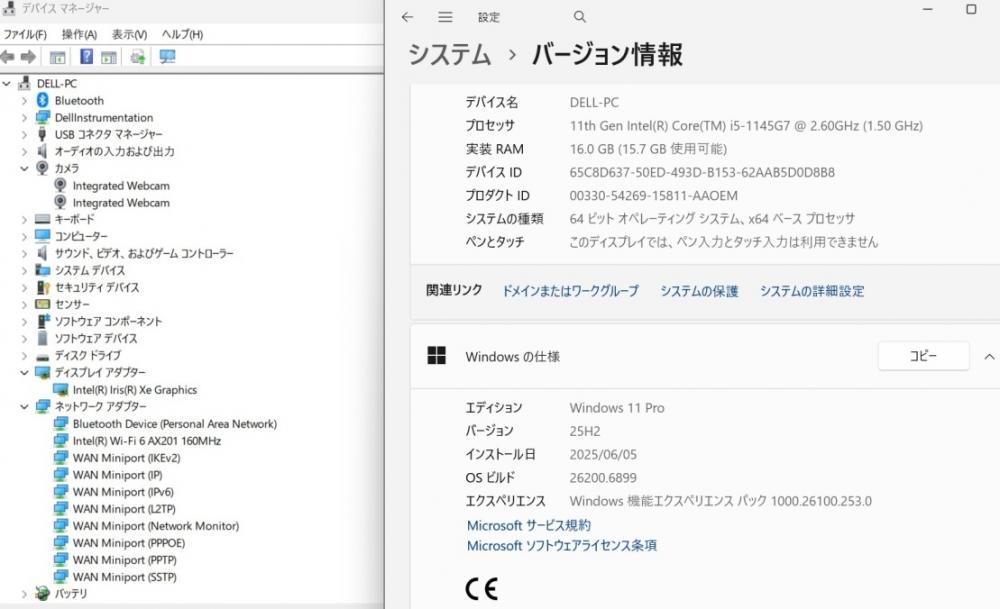Click the コピー button for Windows specs

923,356
